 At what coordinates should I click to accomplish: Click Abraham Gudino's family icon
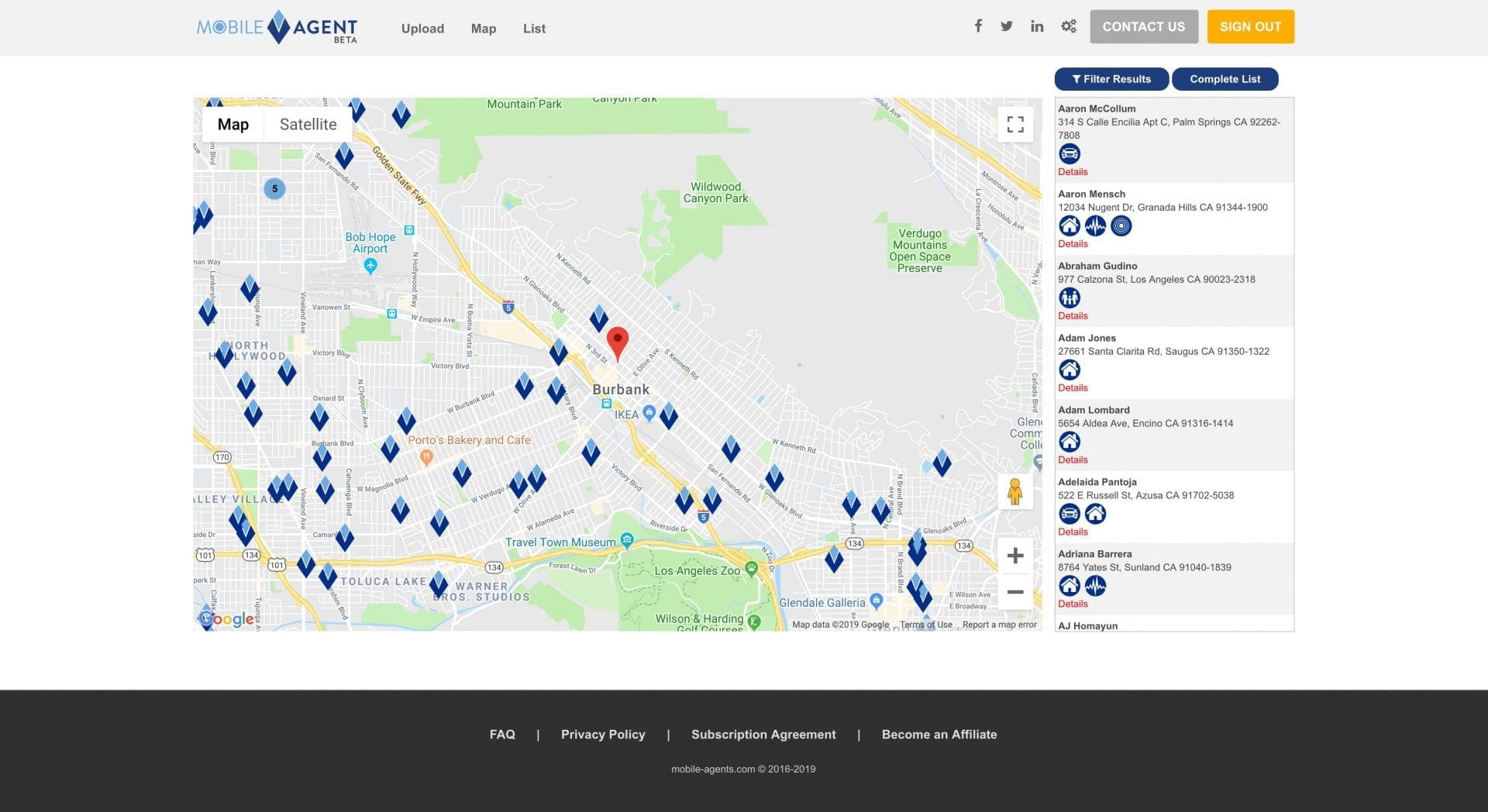(x=1069, y=298)
